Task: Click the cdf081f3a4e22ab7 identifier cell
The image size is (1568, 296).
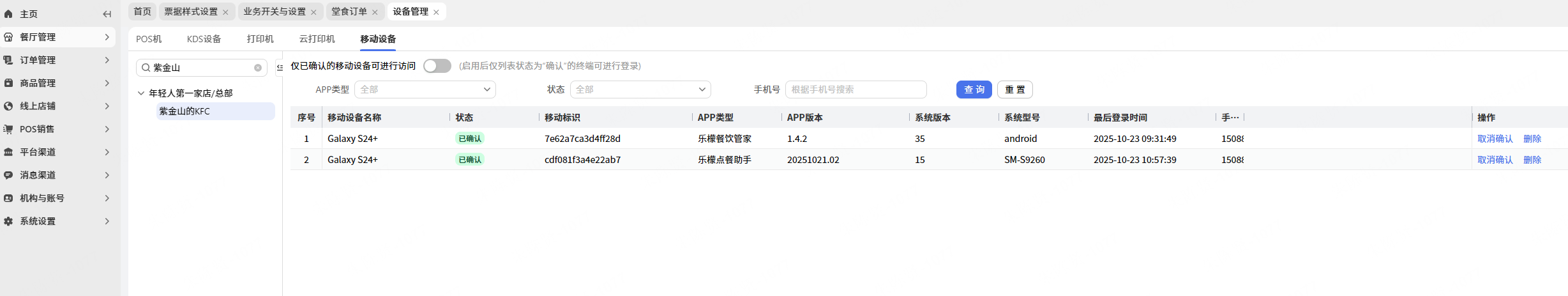Action: point(582,160)
